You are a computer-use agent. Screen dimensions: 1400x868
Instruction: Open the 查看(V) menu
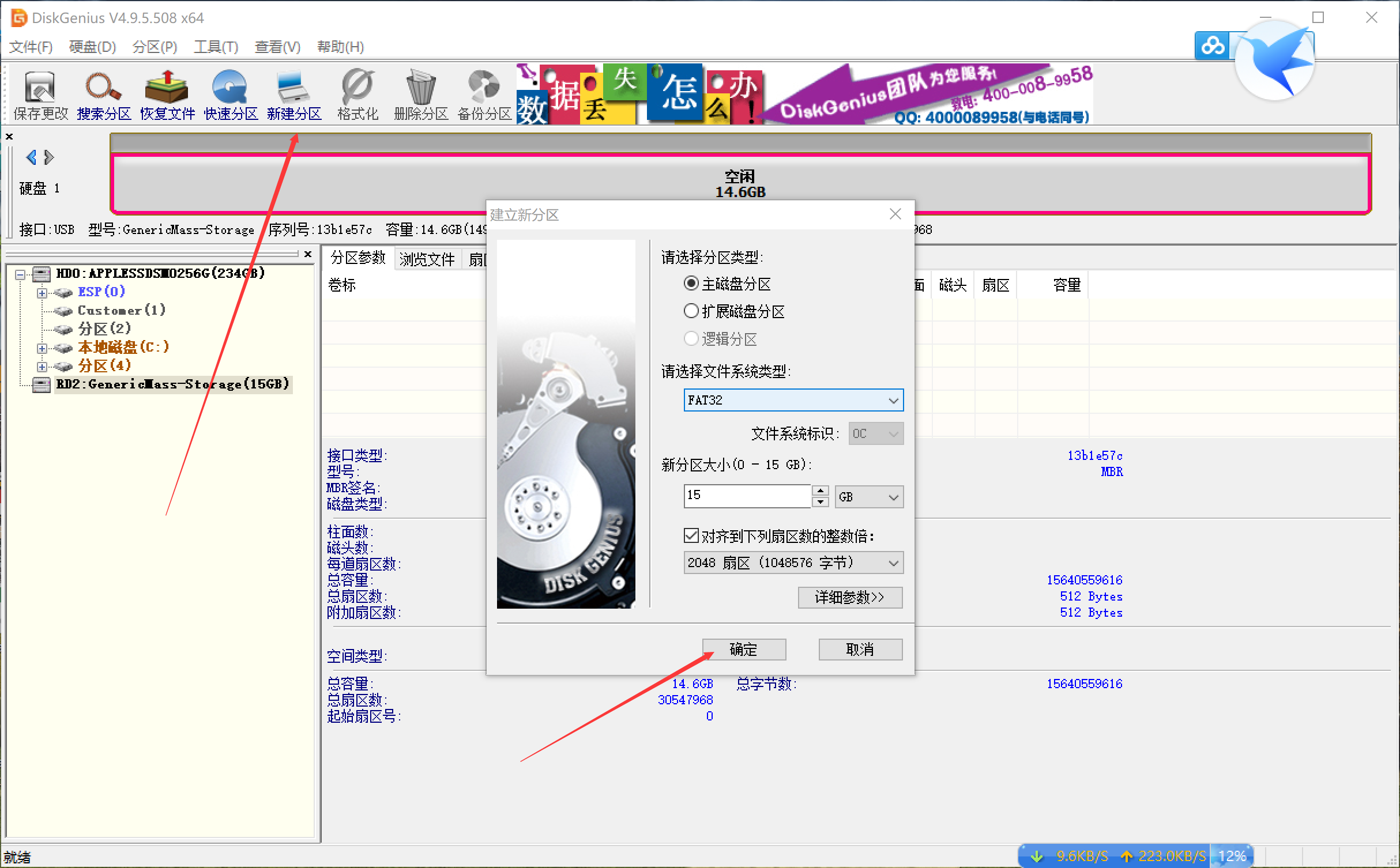277,47
